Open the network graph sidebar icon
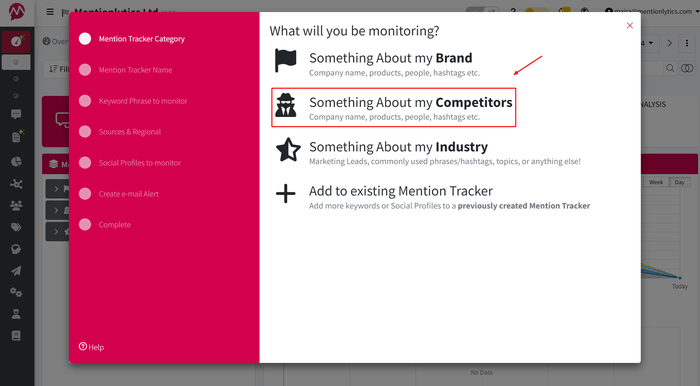Image resolution: width=700 pixels, height=386 pixels. [16, 183]
